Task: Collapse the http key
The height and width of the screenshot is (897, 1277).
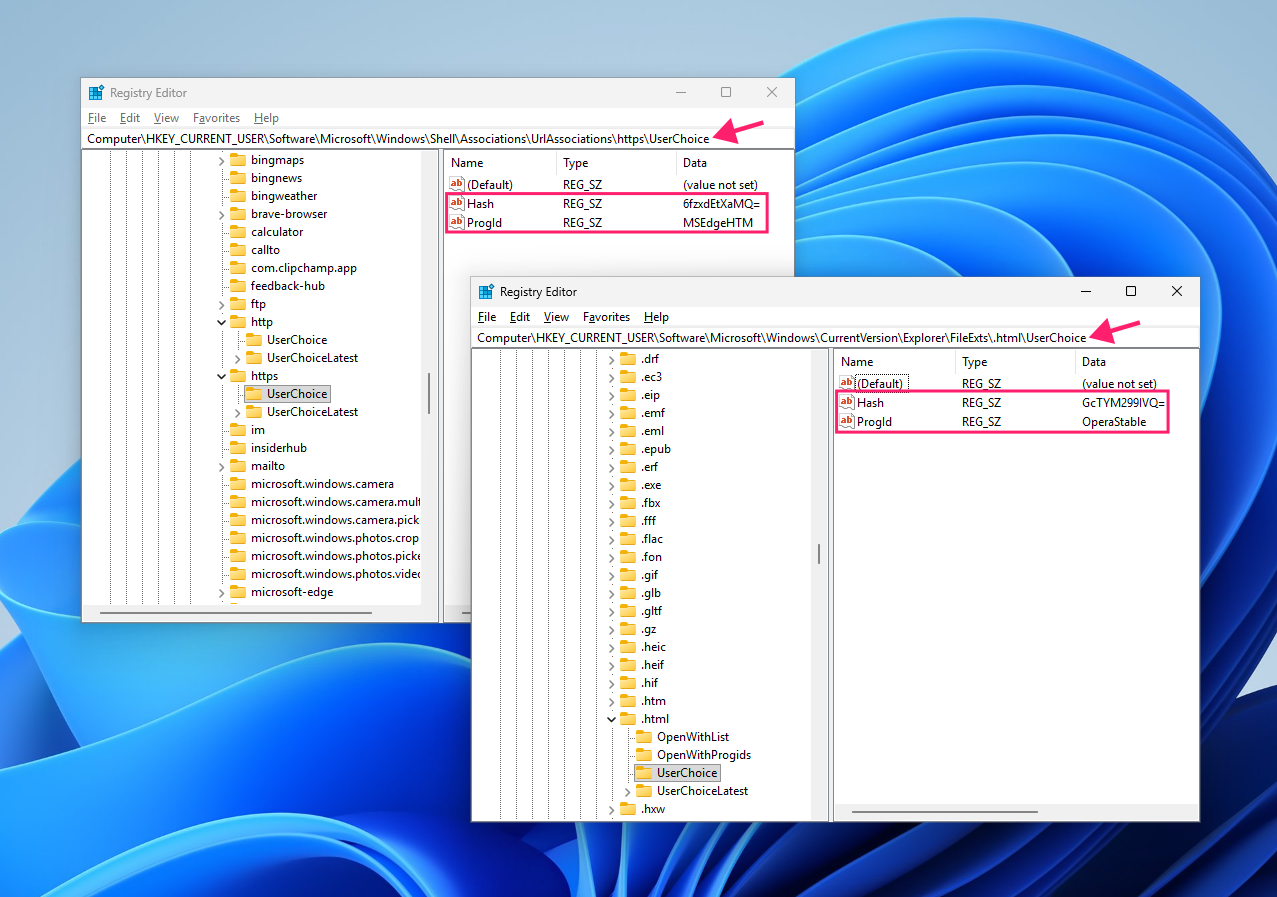Action: point(221,322)
